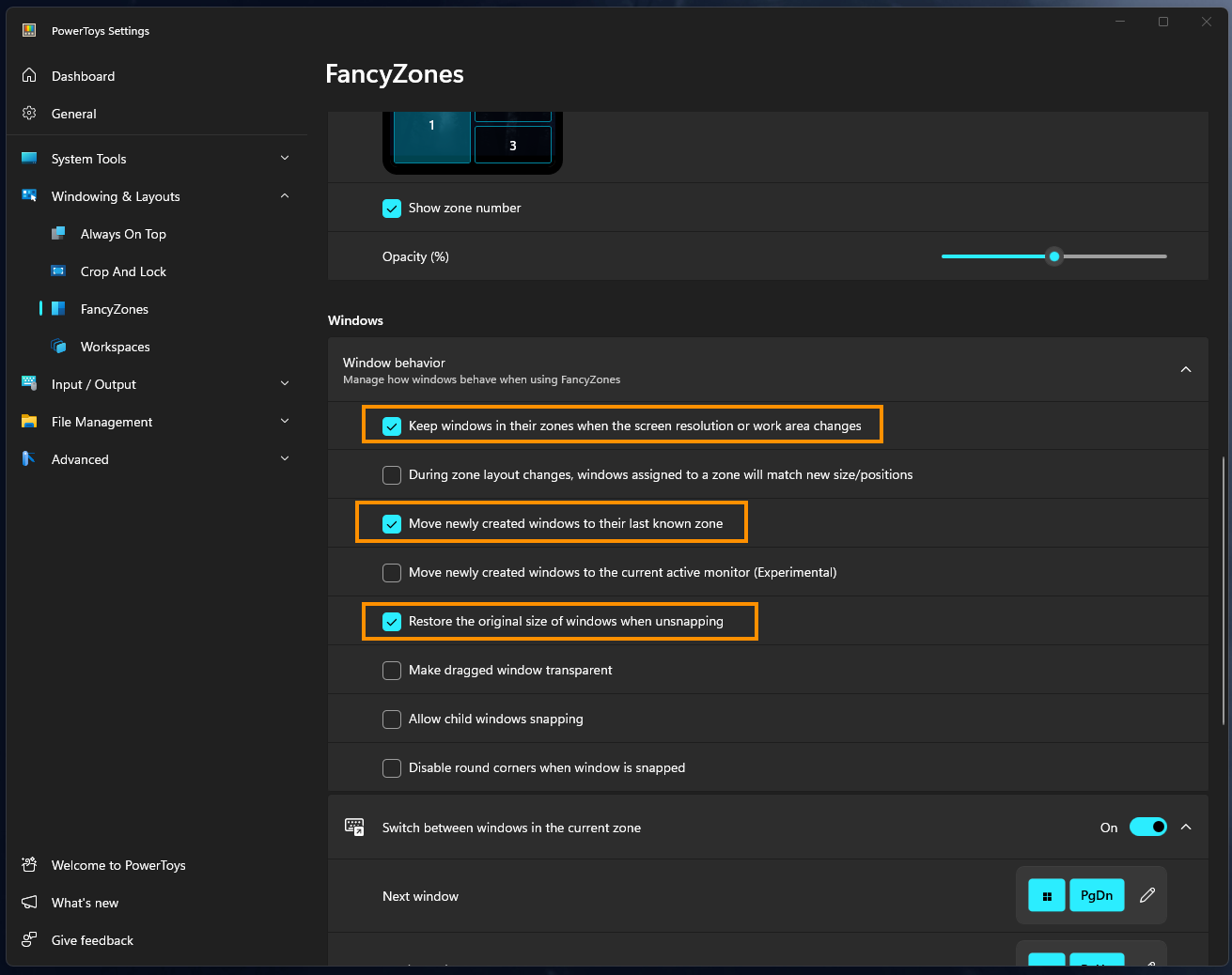Click the What's new megaphone icon
The height and width of the screenshot is (975, 1232).
[x=29, y=903]
